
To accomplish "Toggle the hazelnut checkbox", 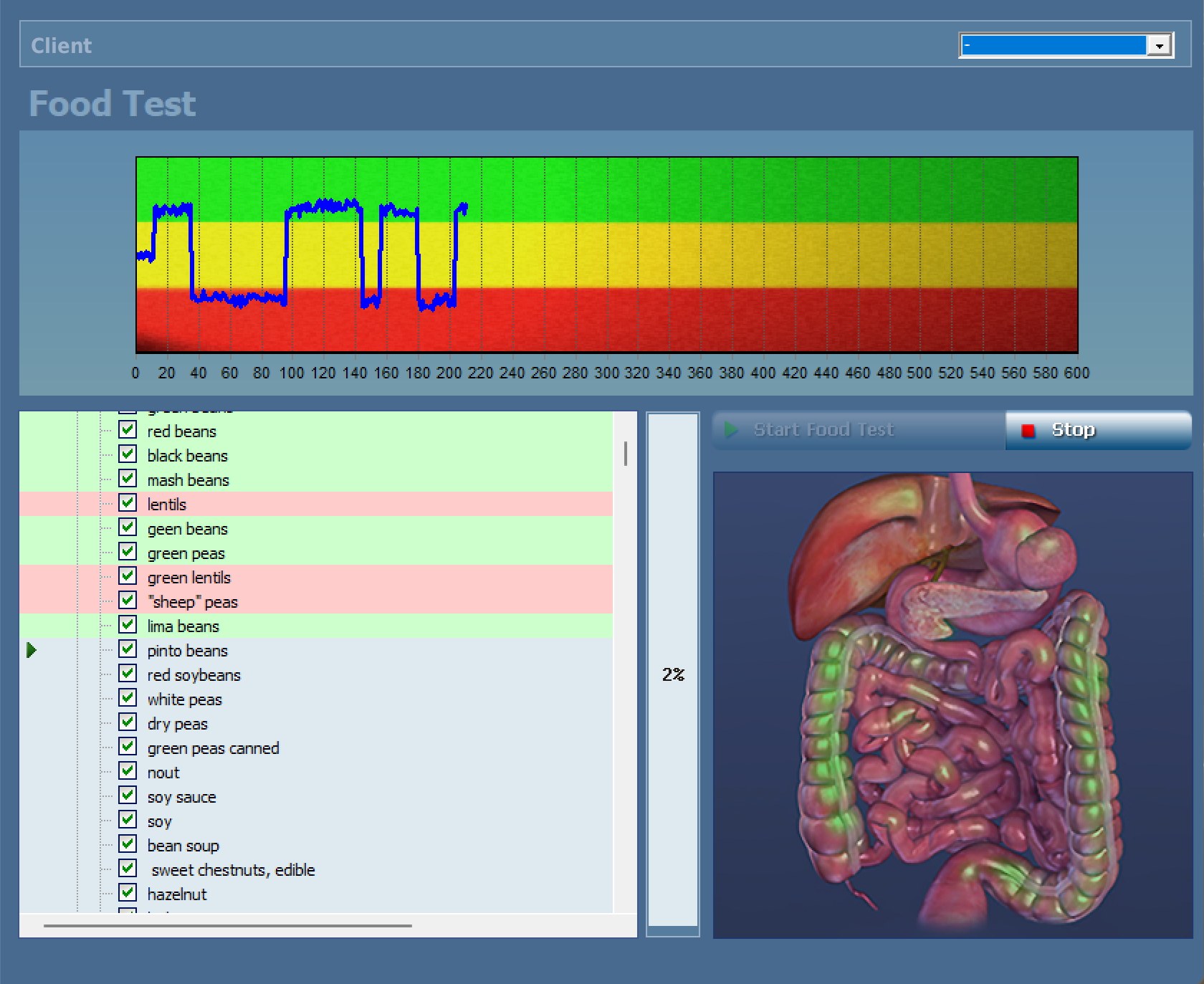I will pos(128,893).
